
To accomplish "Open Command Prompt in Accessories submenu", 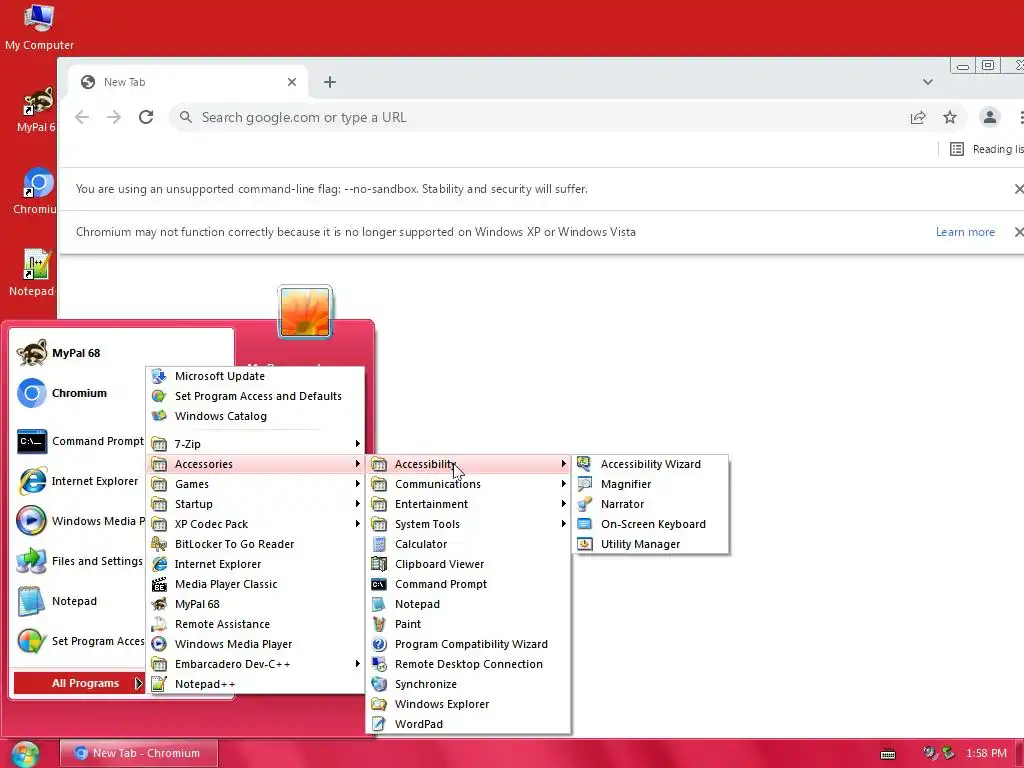I will click(x=468, y=584).
